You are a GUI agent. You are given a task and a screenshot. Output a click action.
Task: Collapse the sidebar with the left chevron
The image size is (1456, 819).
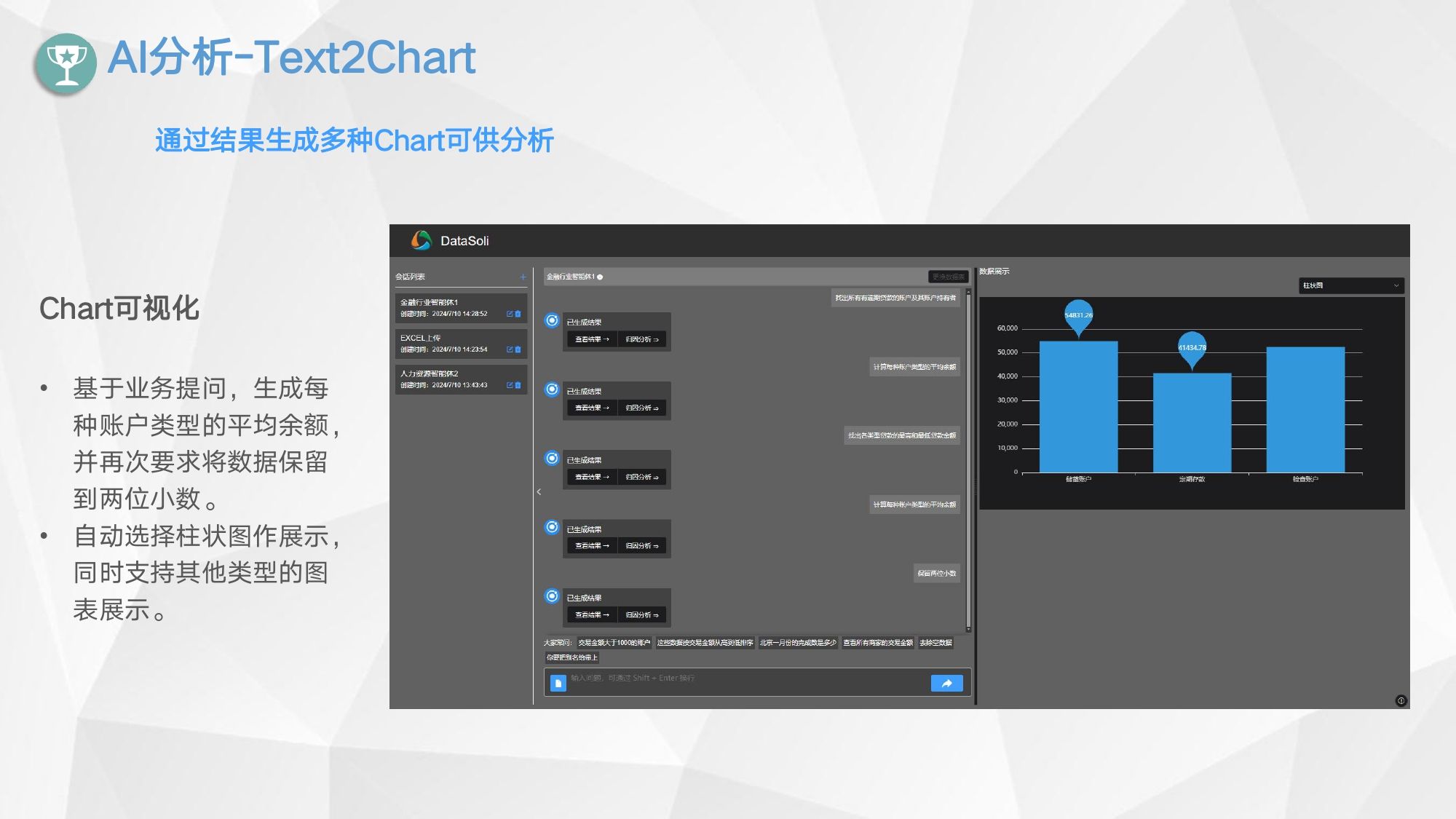tap(539, 492)
